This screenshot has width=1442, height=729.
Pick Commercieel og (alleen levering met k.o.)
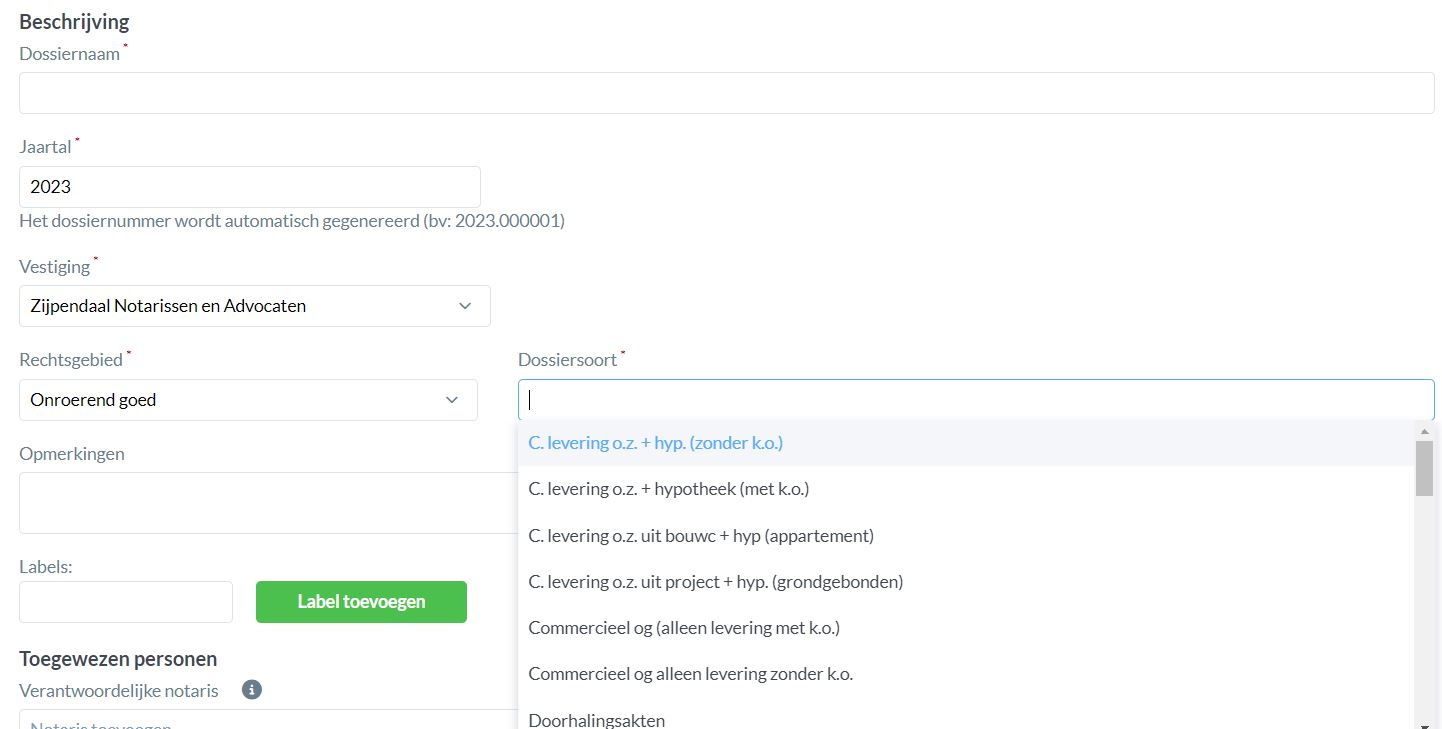[x=683, y=628]
